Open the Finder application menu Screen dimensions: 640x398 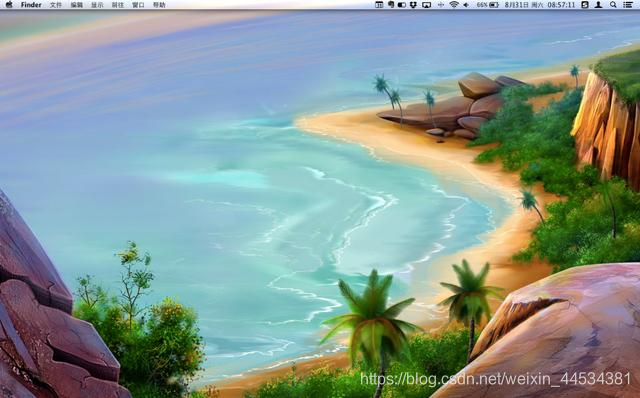click(31, 5)
